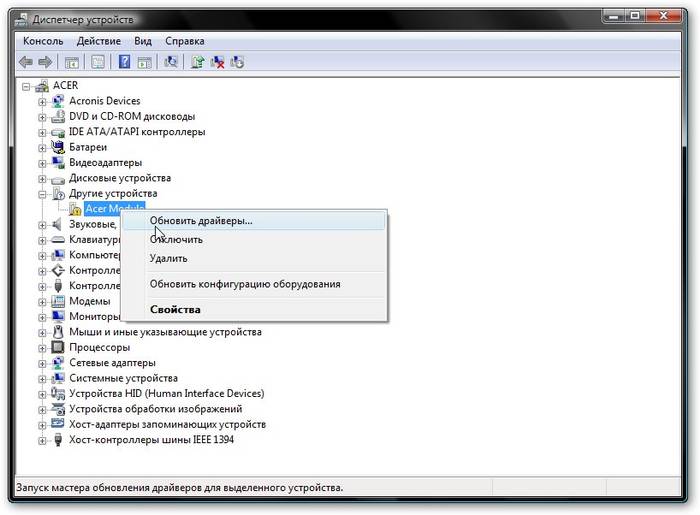Select Мыши и иные указывающие устройства item
The image size is (700, 515).
point(165,332)
